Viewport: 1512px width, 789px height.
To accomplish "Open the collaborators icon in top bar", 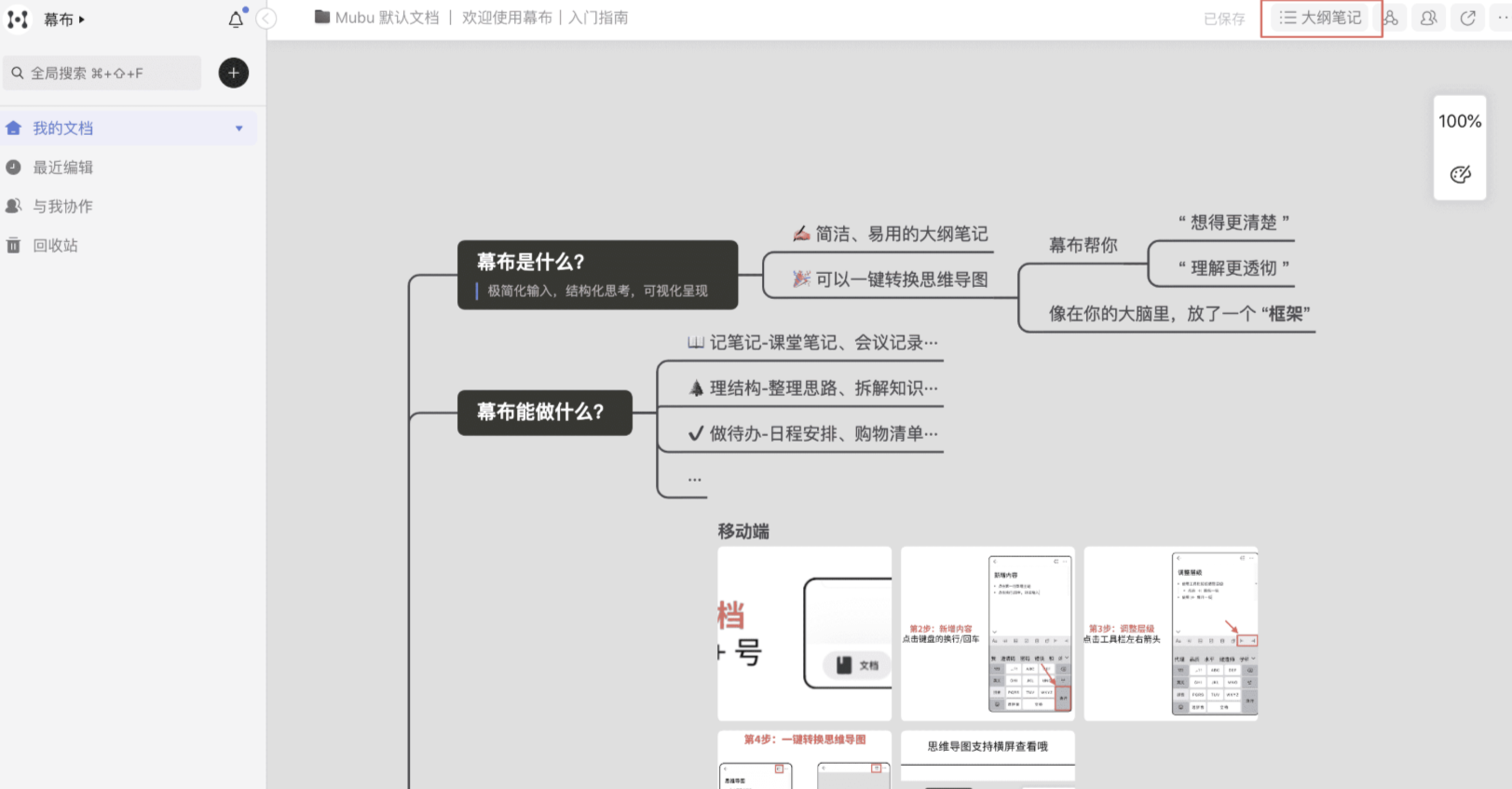I will [x=1428, y=18].
